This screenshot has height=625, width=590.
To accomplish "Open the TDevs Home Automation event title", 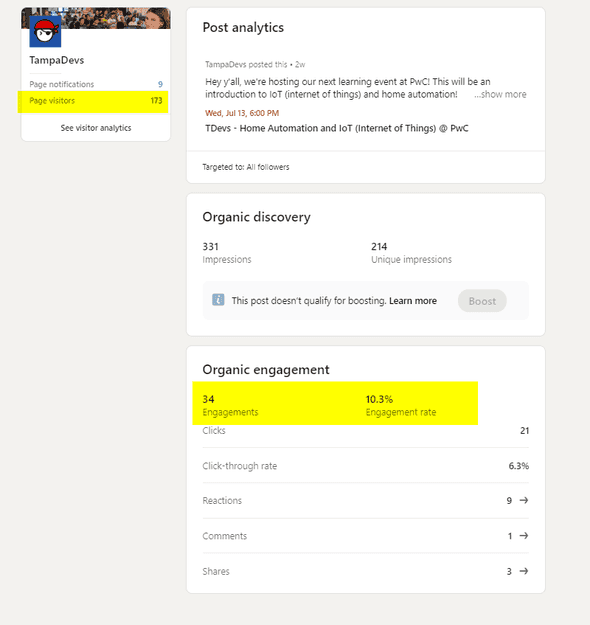I will (337, 128).
